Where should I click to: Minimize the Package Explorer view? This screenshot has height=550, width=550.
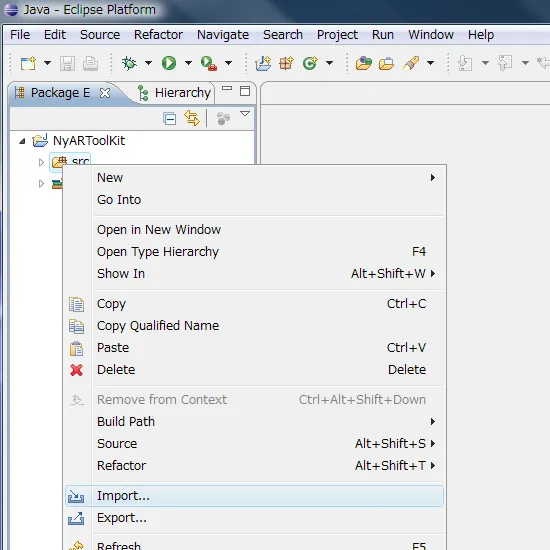pyautogui.click(x=227, y=88)
